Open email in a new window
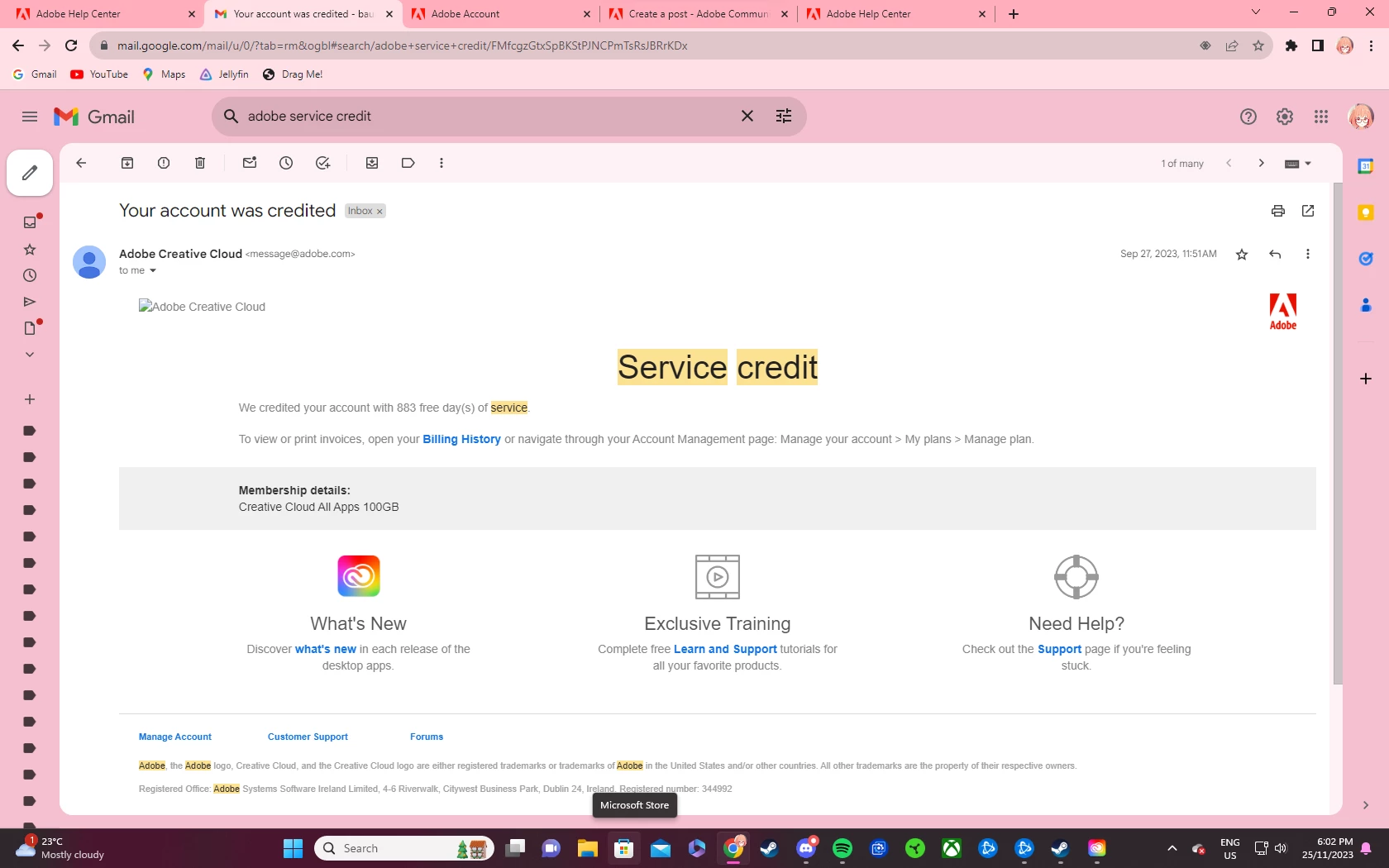The height and width of the screenshot is (868, 1389). tap(1308, 211)
